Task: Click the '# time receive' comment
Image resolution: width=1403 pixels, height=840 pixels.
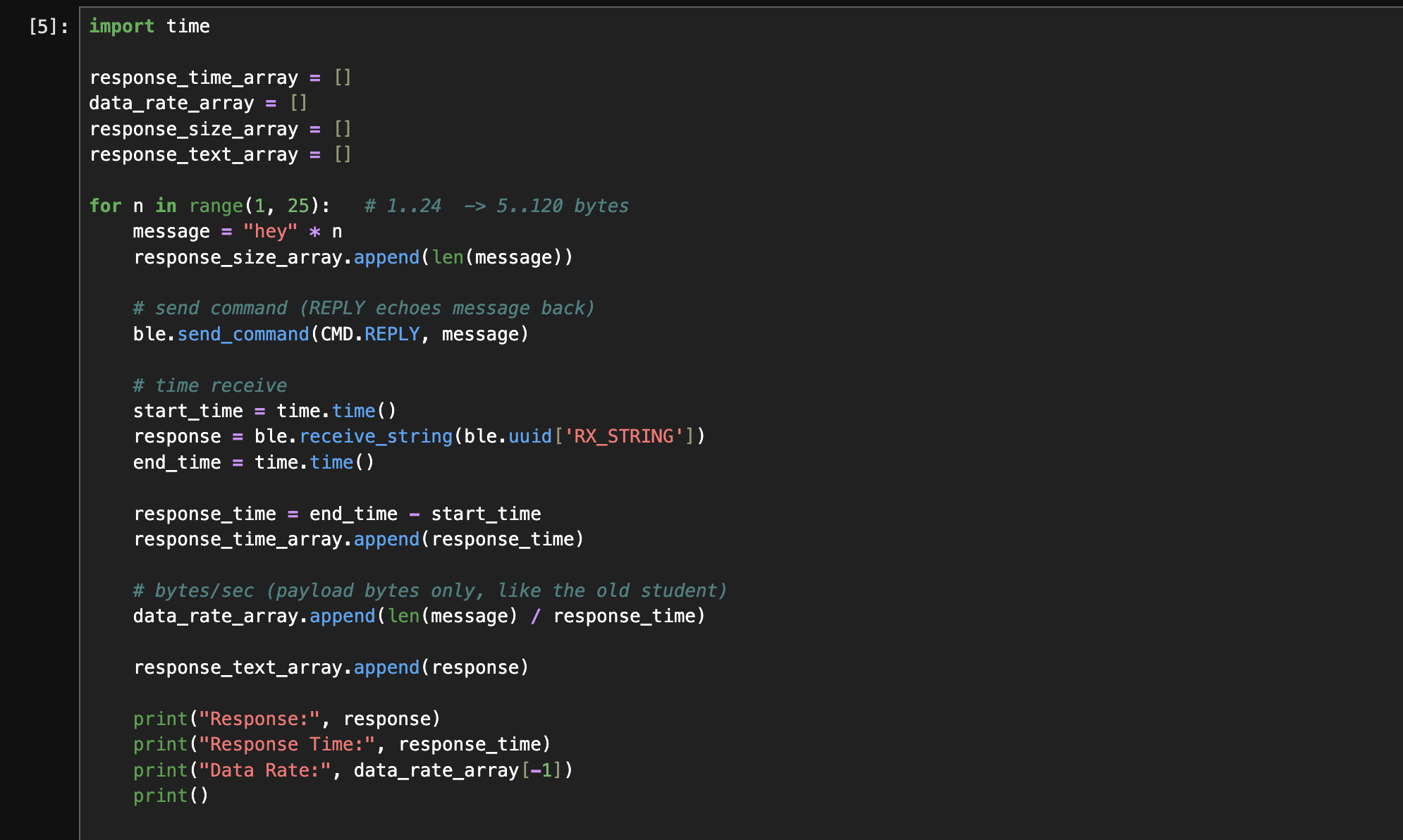Action: [x=209, y=385]
